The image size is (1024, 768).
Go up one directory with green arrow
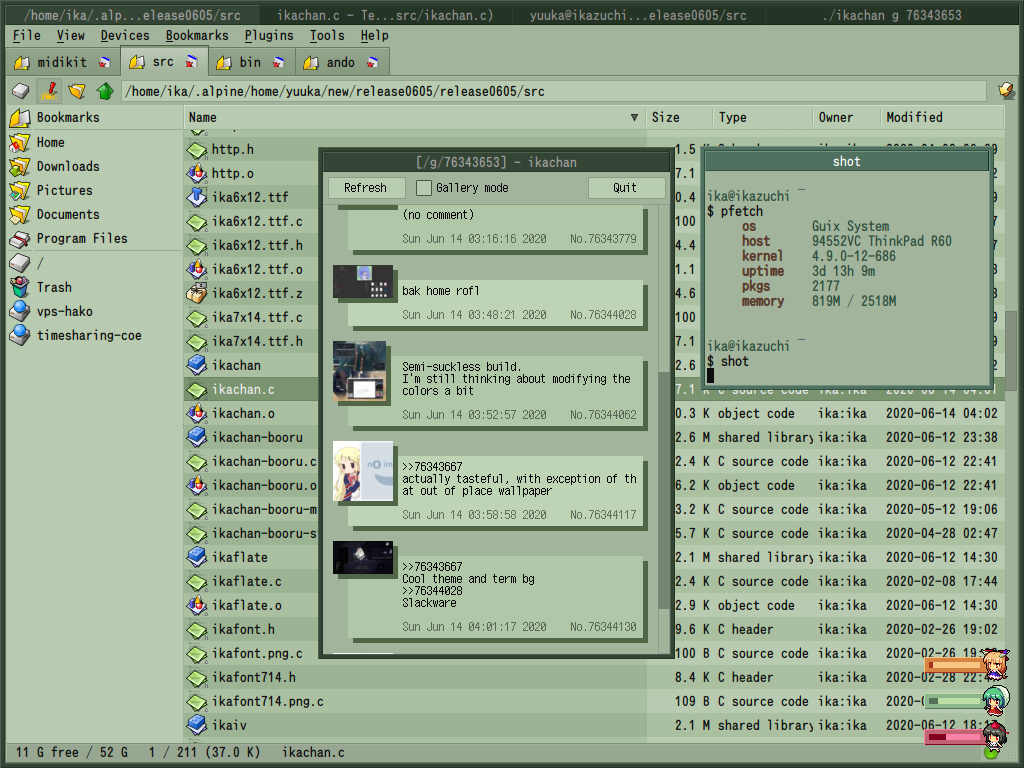[x=105, y=91]
